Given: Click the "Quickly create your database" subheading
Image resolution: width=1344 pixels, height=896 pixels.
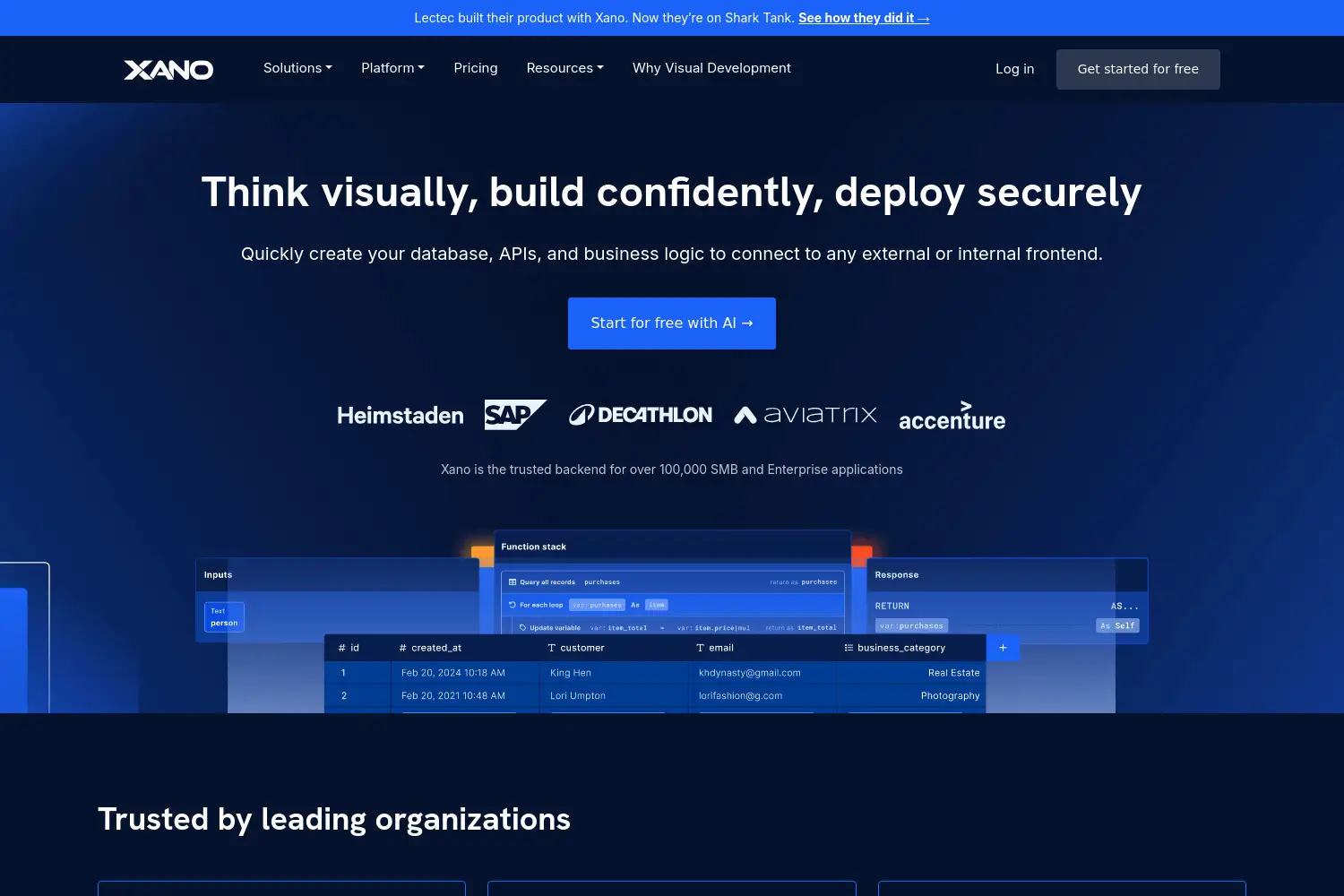Looking at the screenshot, I should [672, 254].
